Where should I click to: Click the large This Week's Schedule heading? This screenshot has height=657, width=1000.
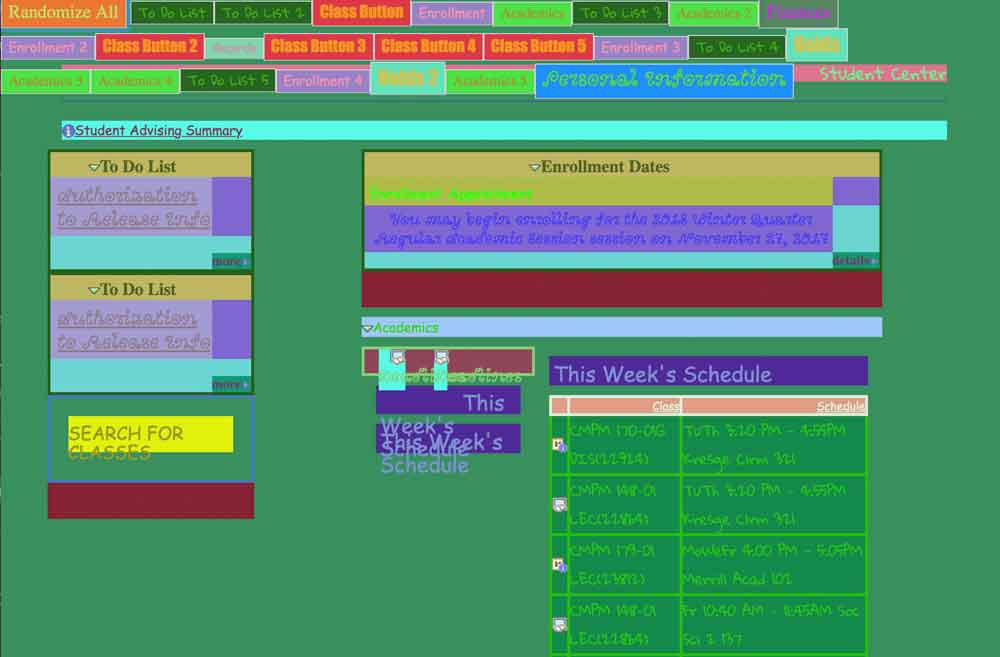[708, 372]
